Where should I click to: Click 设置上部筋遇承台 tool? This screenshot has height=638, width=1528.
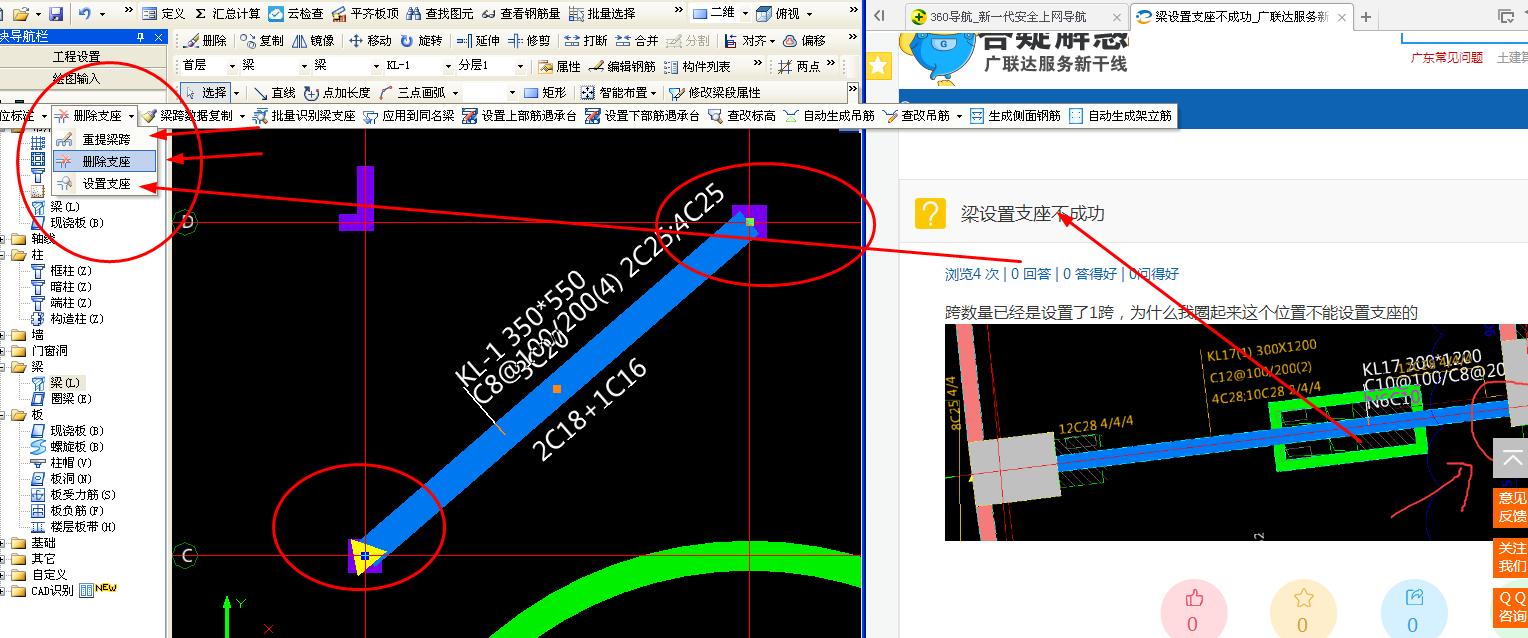pos(518,116)
